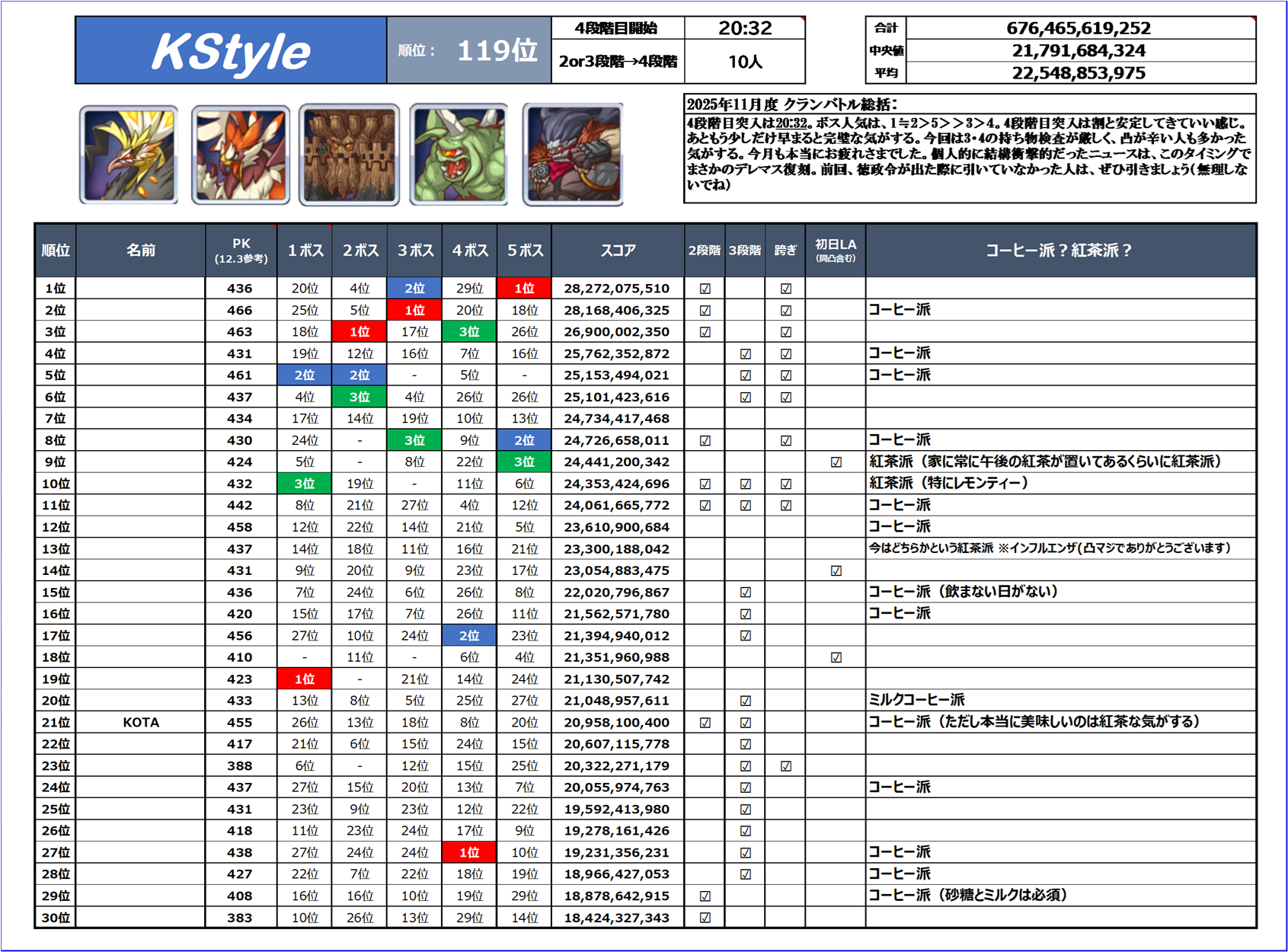Uncheck the 跨ぎ checkbox in the 23位 row
1288x952 pixels.
[x=785, y=766]
